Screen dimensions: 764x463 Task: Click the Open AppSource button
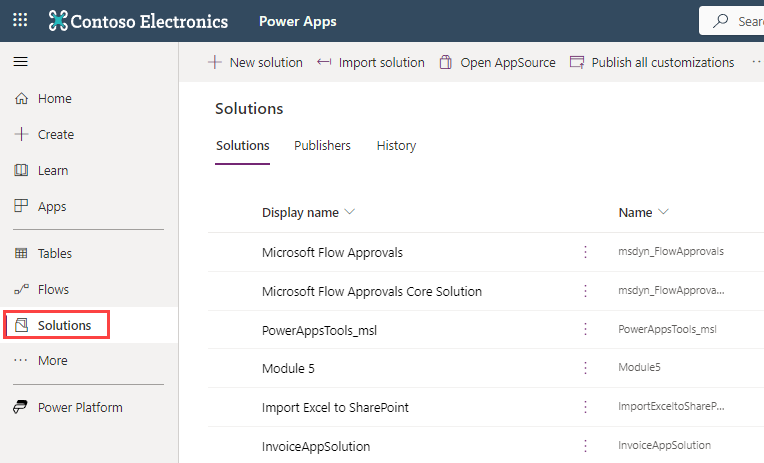[497, 62]
